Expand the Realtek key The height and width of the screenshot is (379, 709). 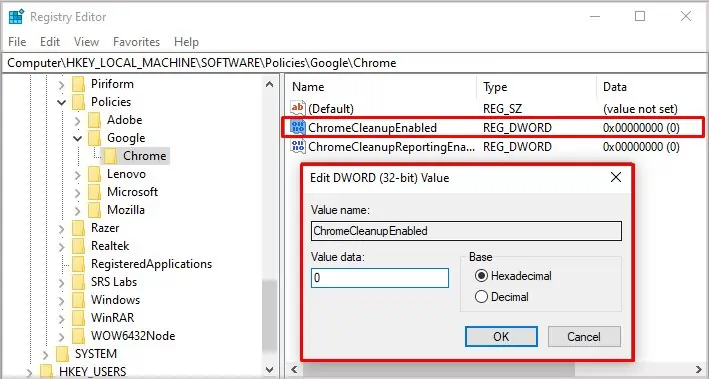pyautogui.click(x=61, y=246)
